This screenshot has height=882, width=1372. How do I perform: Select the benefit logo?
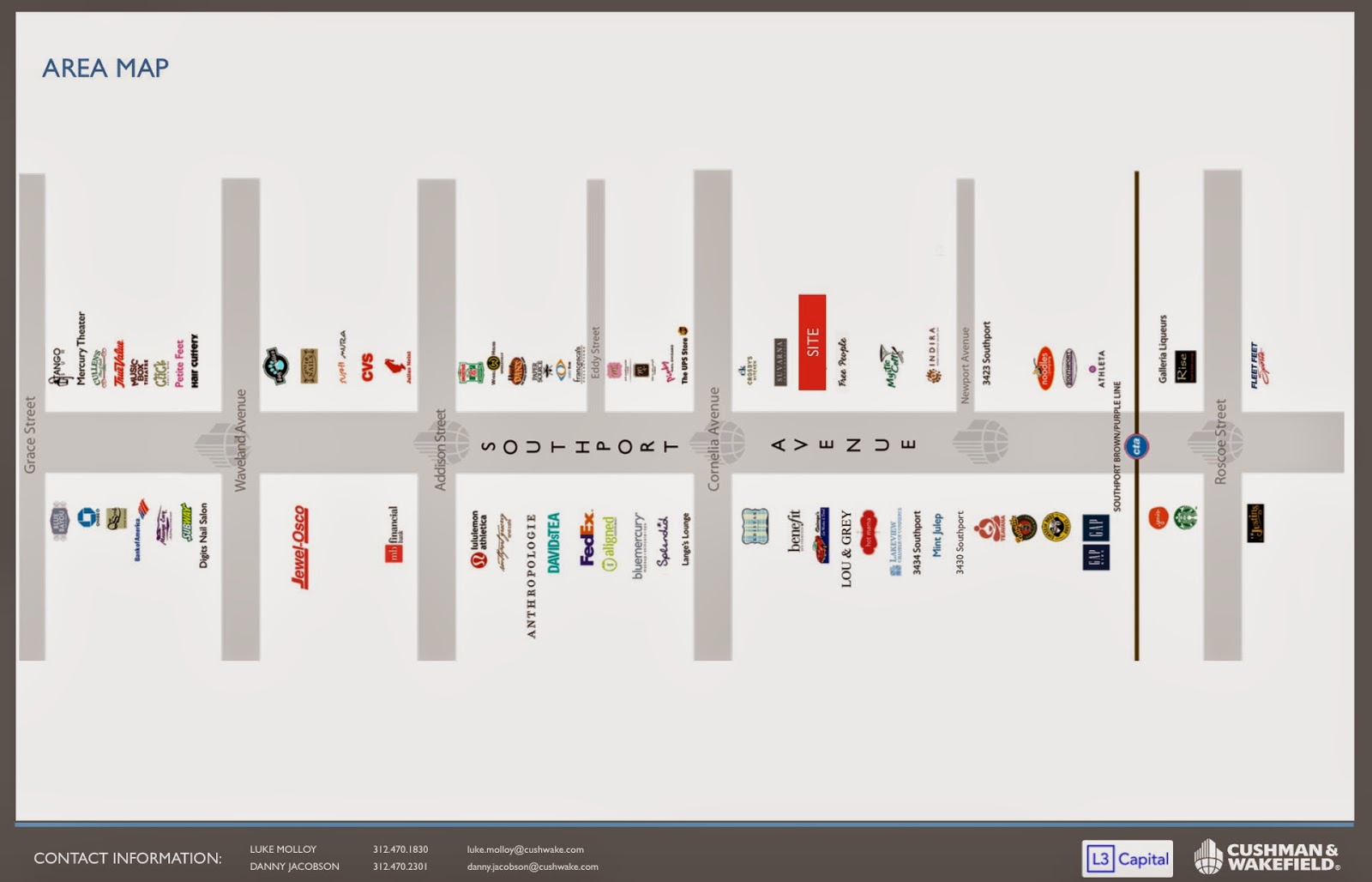[x=795, y=531]
